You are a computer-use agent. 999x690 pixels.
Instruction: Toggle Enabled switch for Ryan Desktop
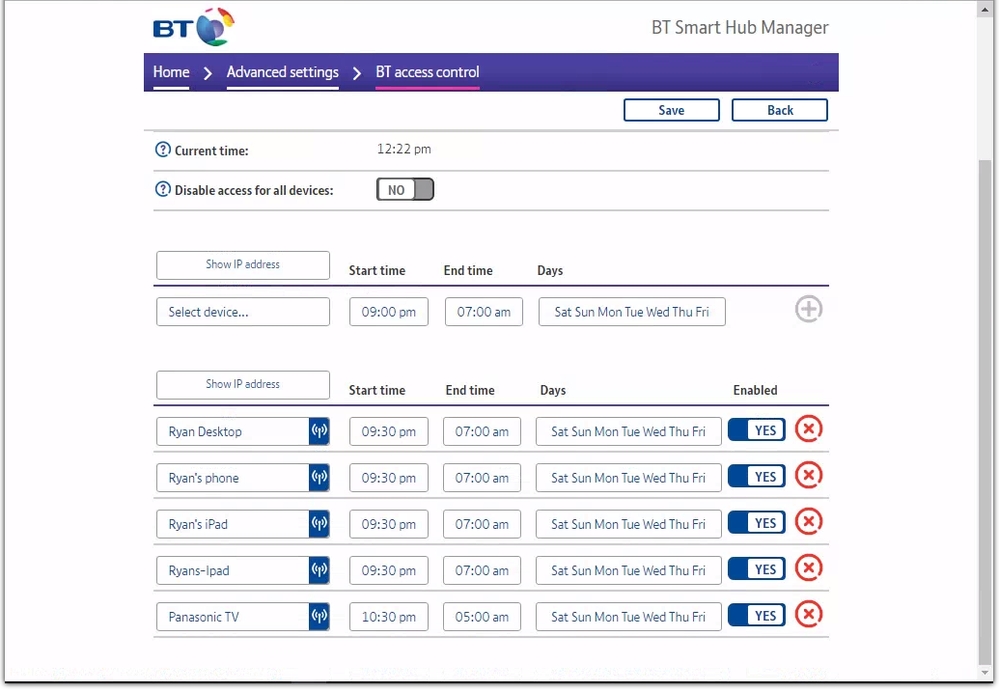coord(756,430)
